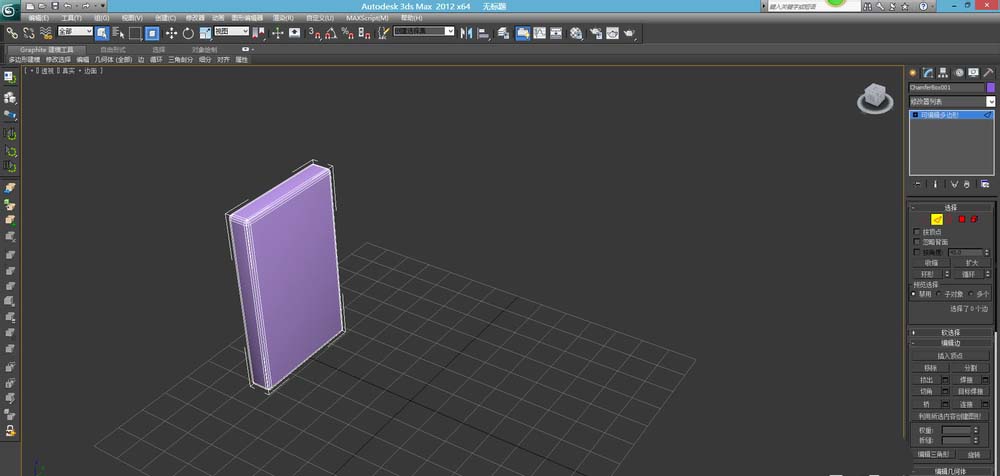Viewport: 1000px width, 476px height.
Task: Select the Move transform tool
Action: [172, 33]
